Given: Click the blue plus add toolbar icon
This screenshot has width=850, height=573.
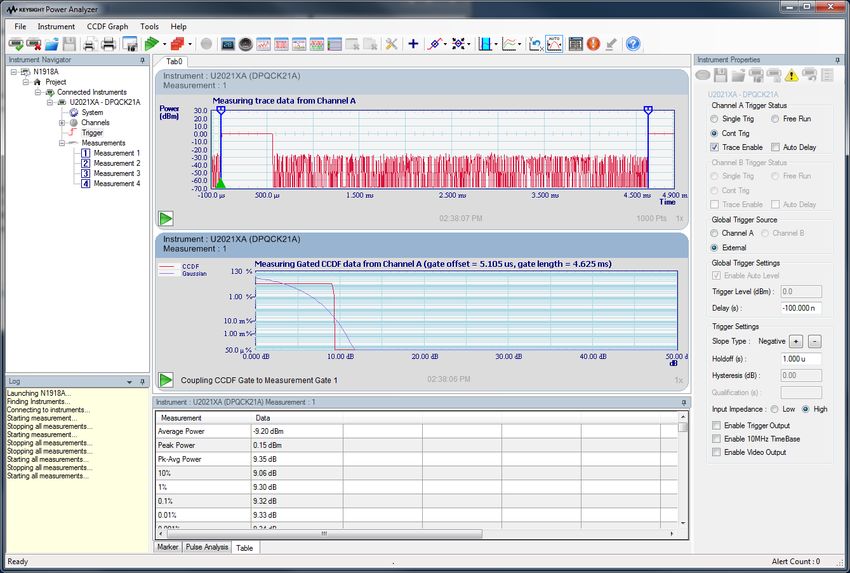Looking at the screenshot, I should click(413, 44).
